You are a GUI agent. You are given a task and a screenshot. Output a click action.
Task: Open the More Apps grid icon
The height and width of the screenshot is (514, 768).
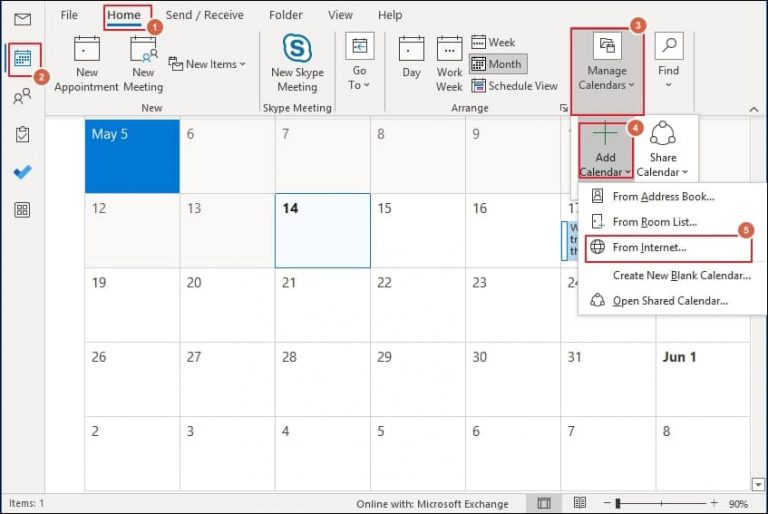tap(23, 210)
